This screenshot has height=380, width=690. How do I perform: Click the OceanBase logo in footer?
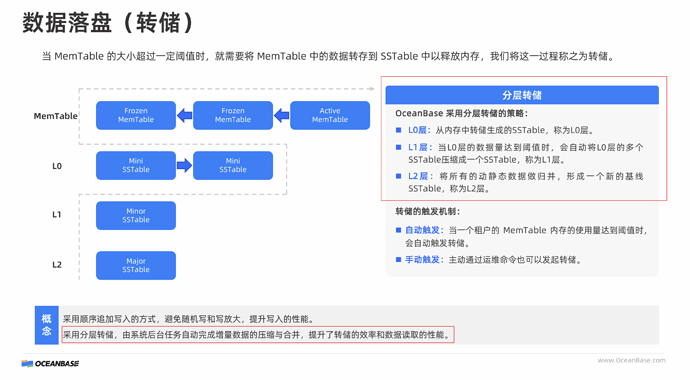click(50, 363)
